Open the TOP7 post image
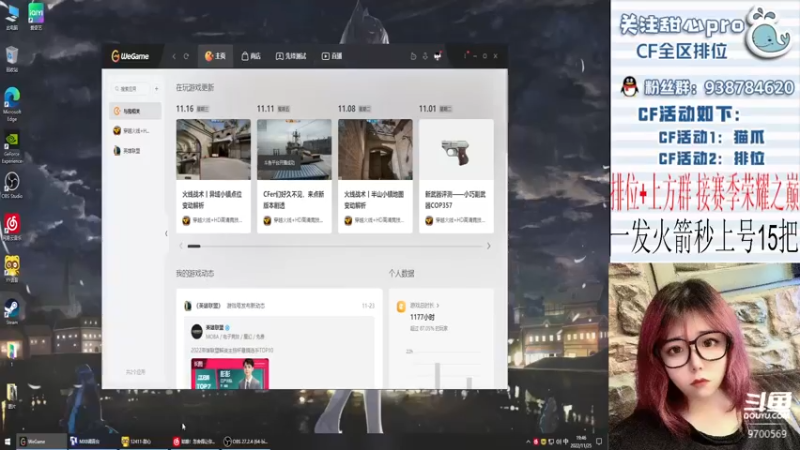800x450 pixels. click(230, 373)
